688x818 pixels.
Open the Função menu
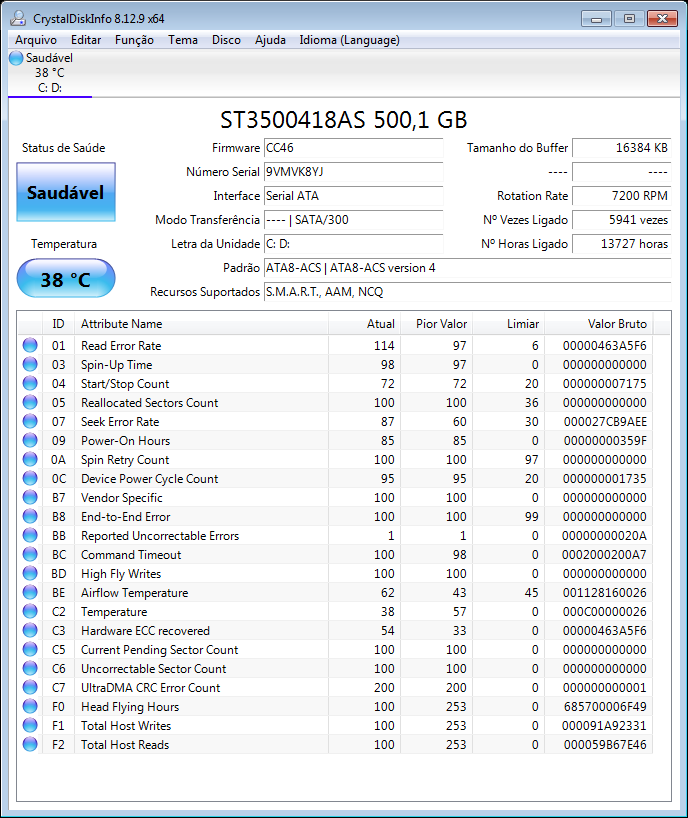tap(134, 40)
